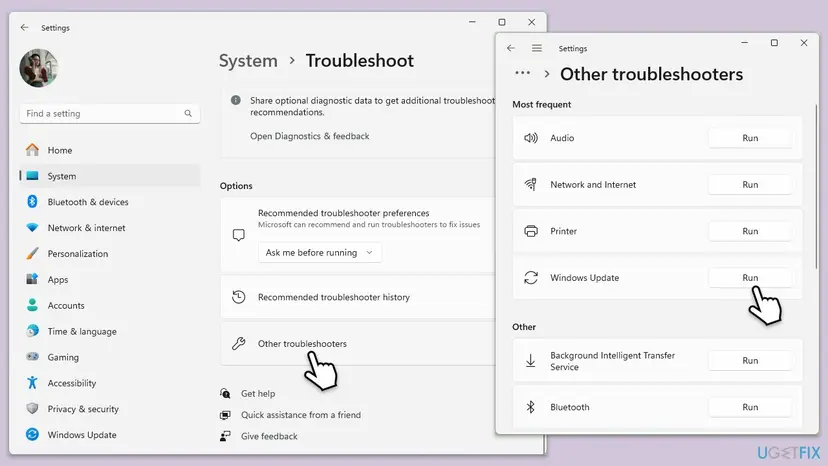Click the search magnifier icon in Find a setting
828x466 pixels.
click(188, 114)
